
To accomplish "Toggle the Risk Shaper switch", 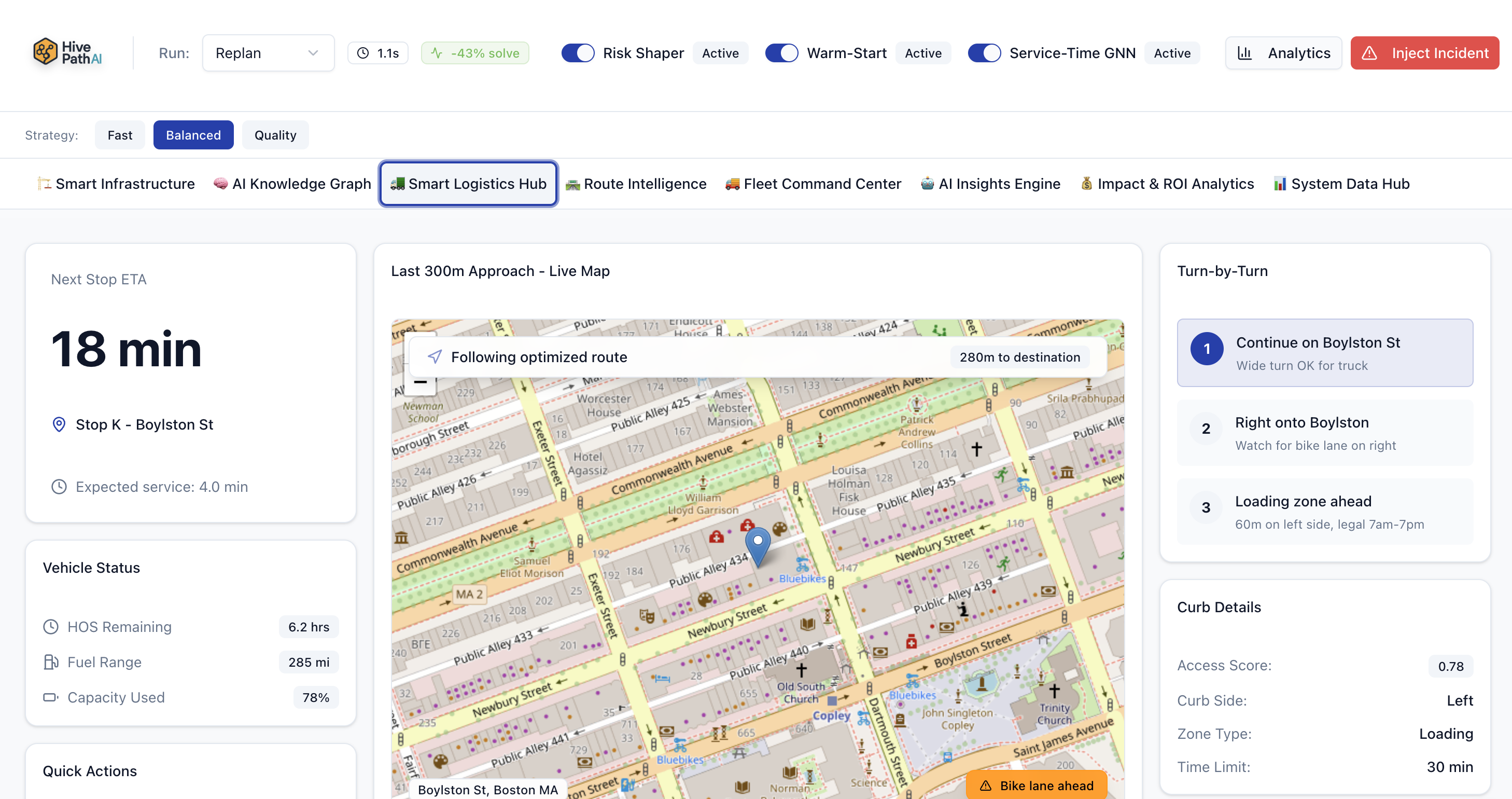I will [578, 53].
